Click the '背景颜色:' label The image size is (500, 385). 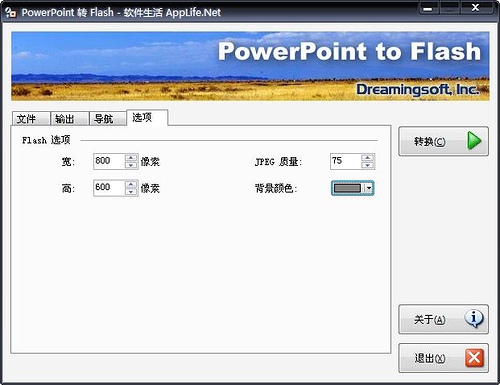[x=276, y=189]
